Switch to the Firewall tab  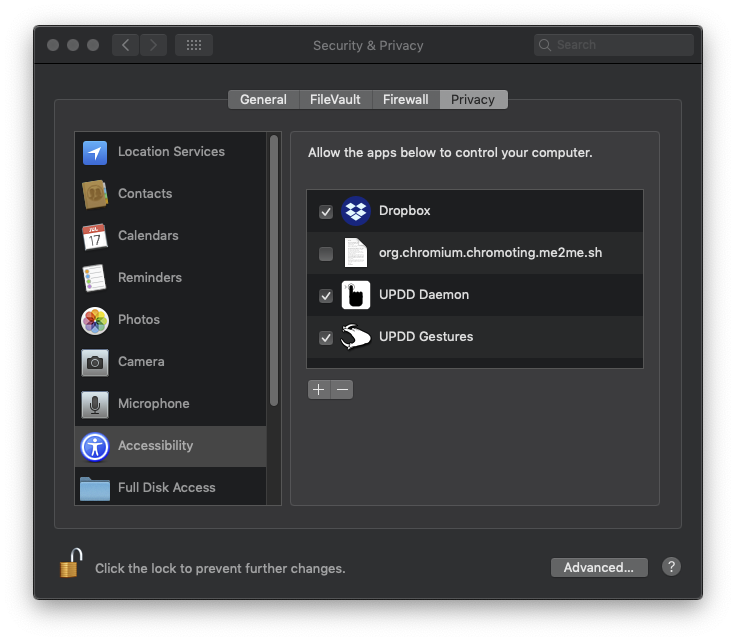tap(406, 99)
